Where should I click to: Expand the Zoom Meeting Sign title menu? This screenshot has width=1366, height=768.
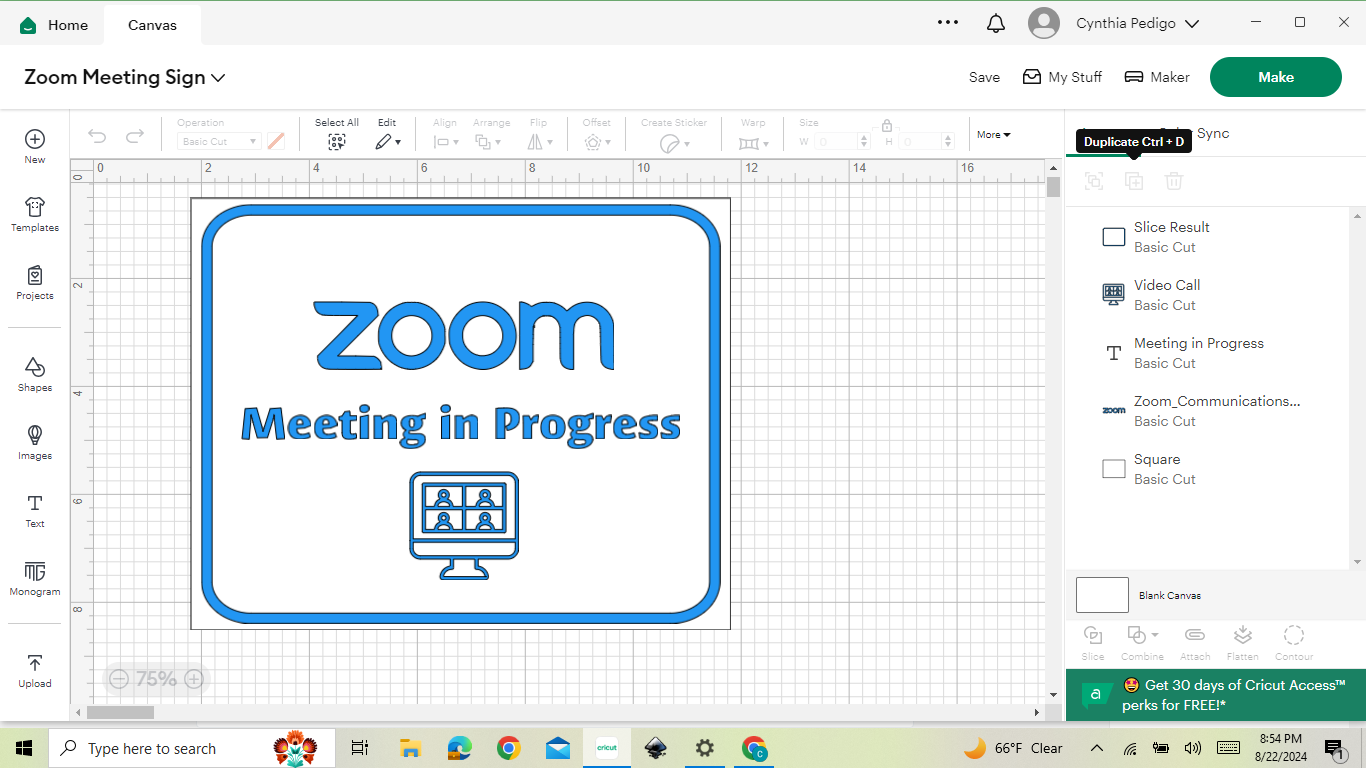pyautogui.click(x=219, y=78)
